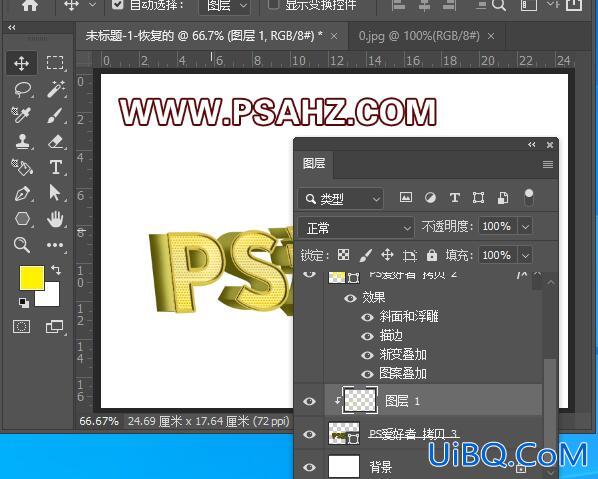This screenshot has width=598, height=479.
Task: Select the Move tool
Action: 21,63
